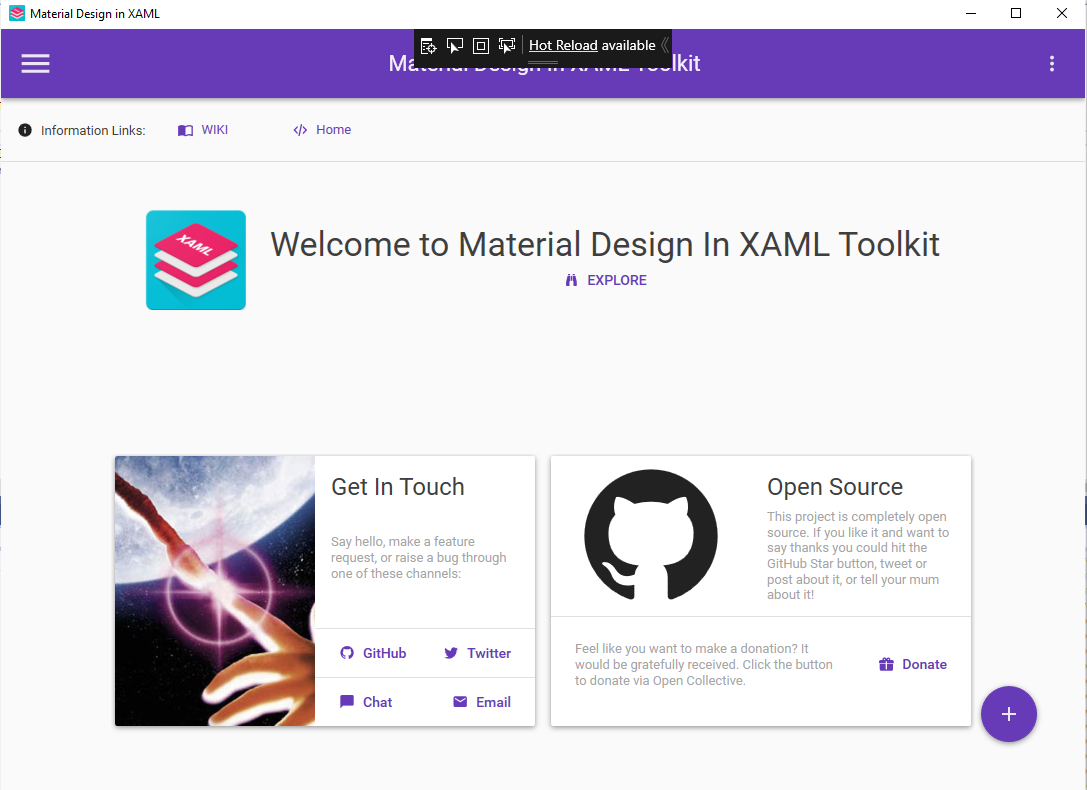Click the Hot Reload link

pos(563,45)
